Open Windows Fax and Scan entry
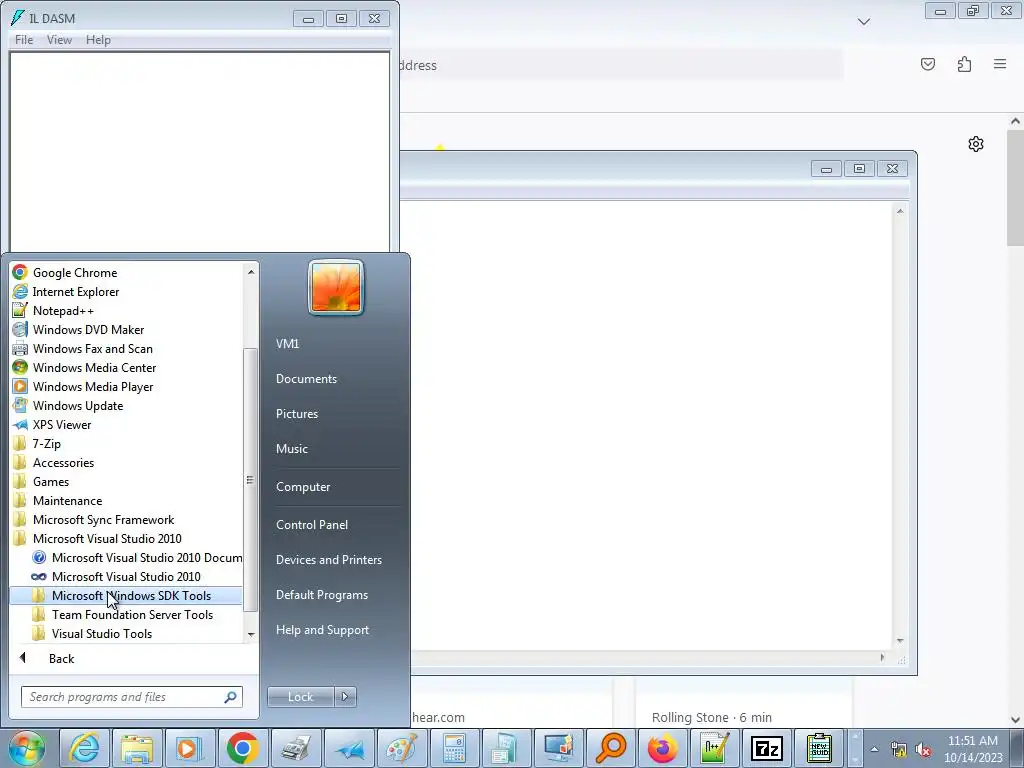 [126, 348]
